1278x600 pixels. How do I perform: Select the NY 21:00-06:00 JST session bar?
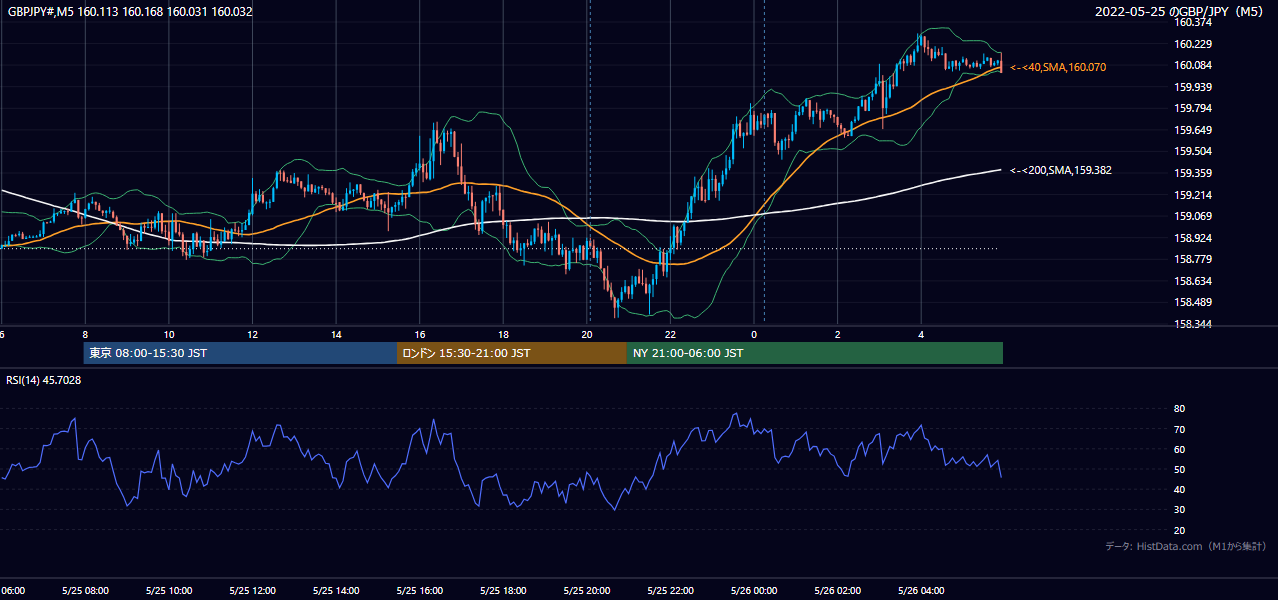pos(815,353)
